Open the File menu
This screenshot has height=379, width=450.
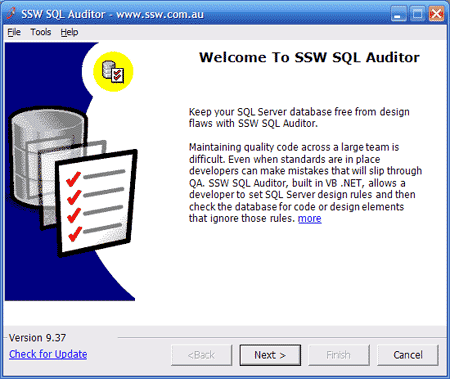[x=14, y=32]
